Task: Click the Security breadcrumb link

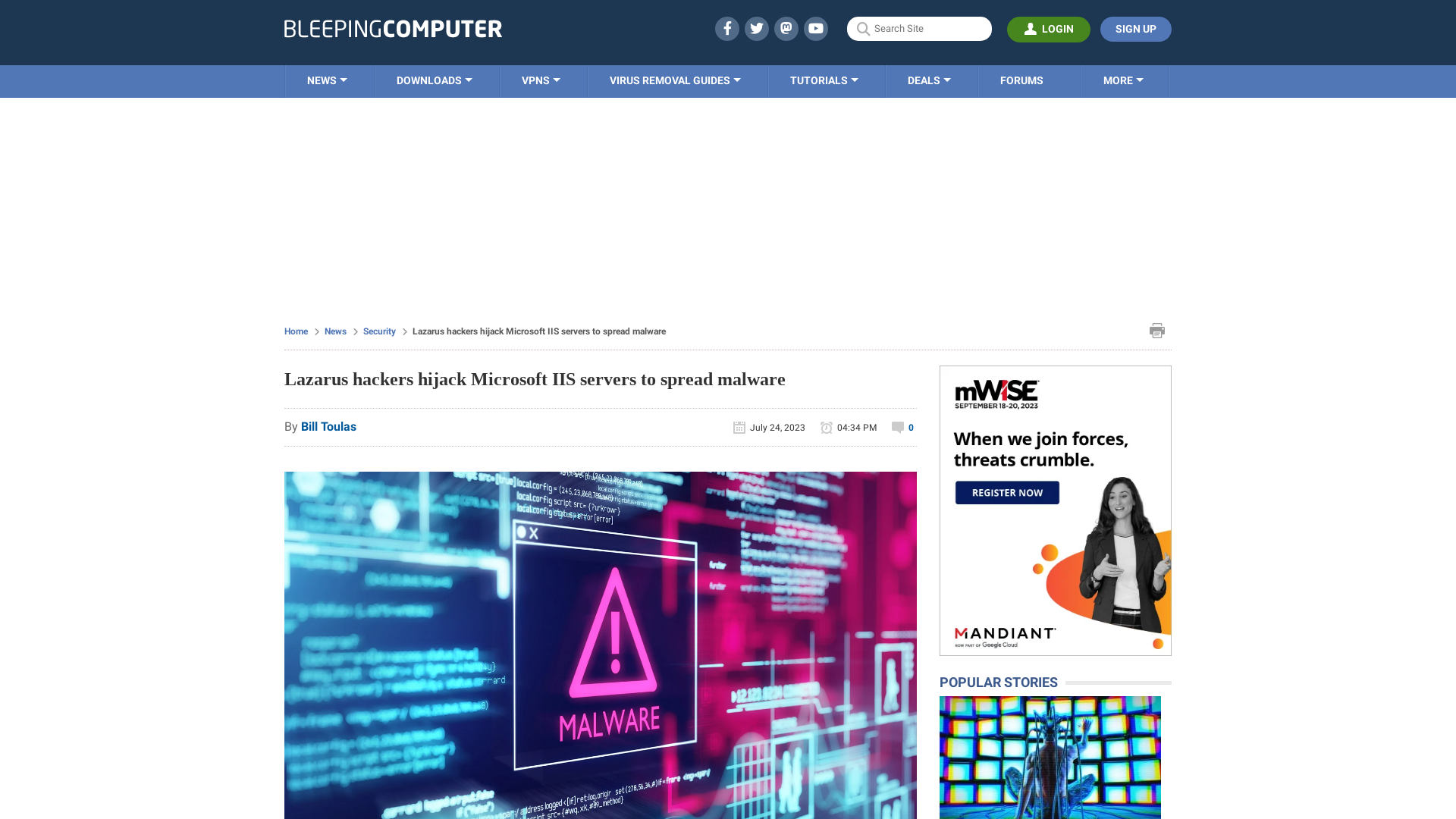Action: pos(379,330)
